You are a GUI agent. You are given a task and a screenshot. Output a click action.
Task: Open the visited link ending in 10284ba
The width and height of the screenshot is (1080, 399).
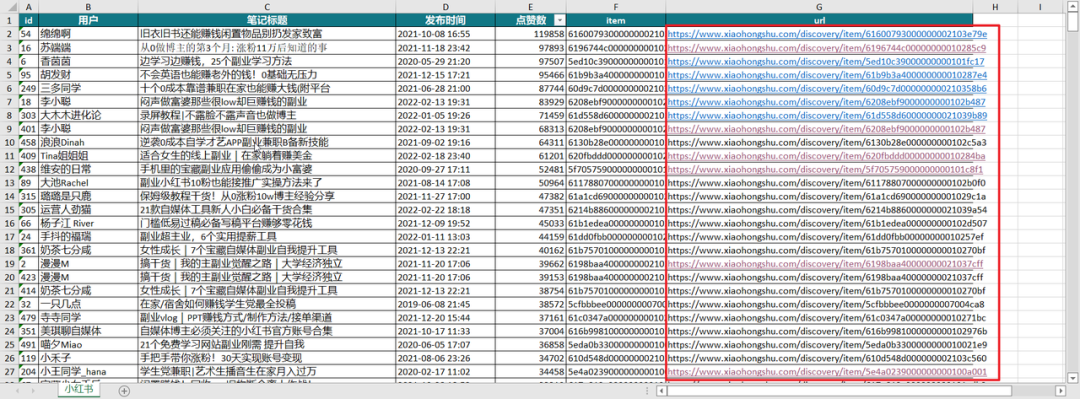[827, 156]
